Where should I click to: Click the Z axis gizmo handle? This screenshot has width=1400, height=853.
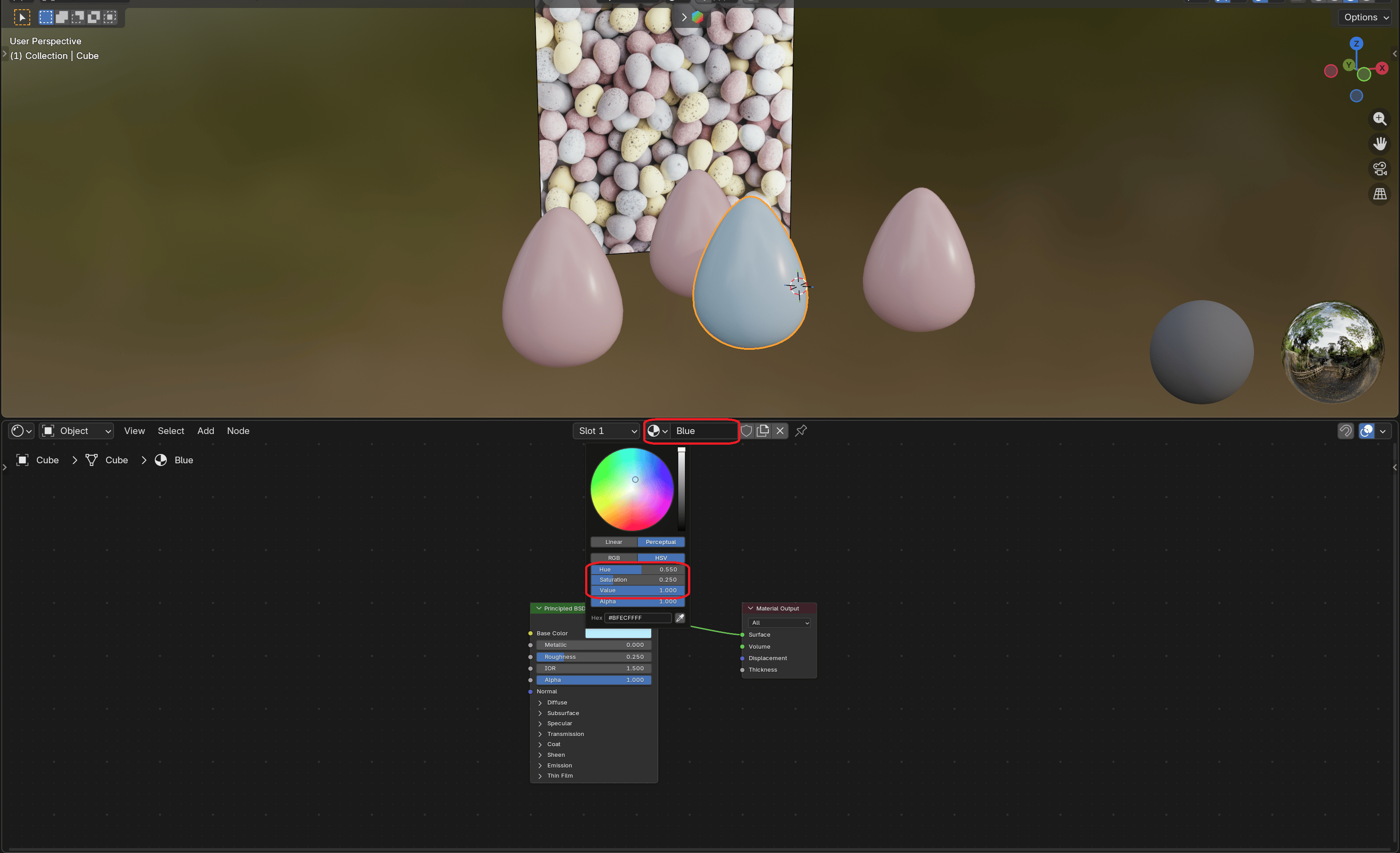1356,44
